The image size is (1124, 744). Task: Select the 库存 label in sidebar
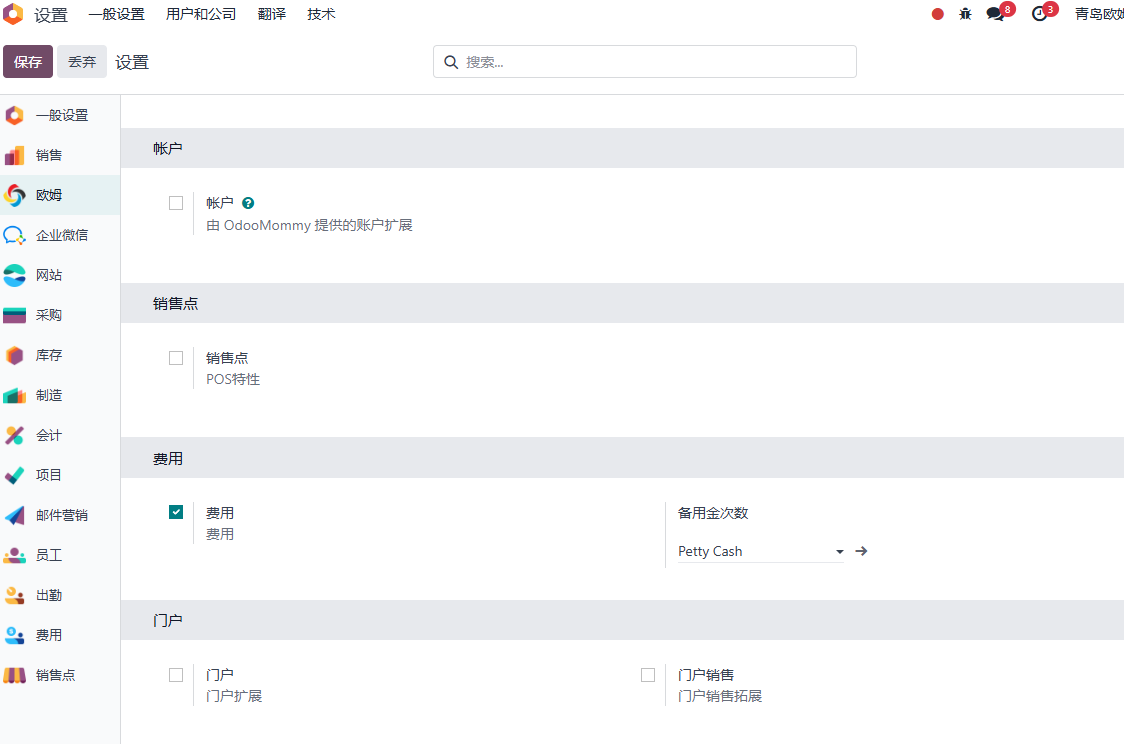49,356
